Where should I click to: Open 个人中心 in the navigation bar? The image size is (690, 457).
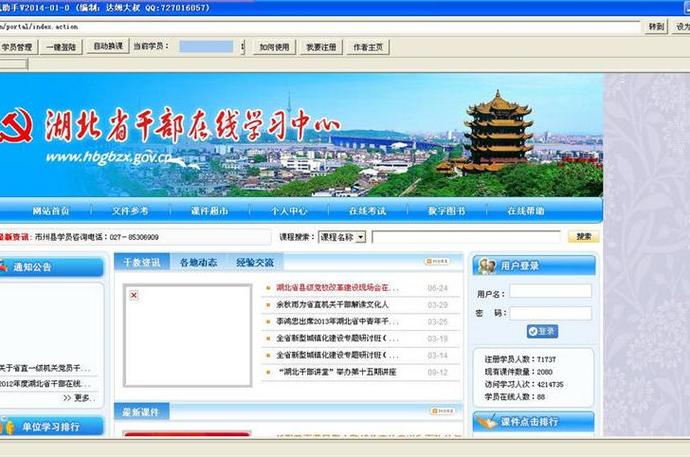point(289,211)
